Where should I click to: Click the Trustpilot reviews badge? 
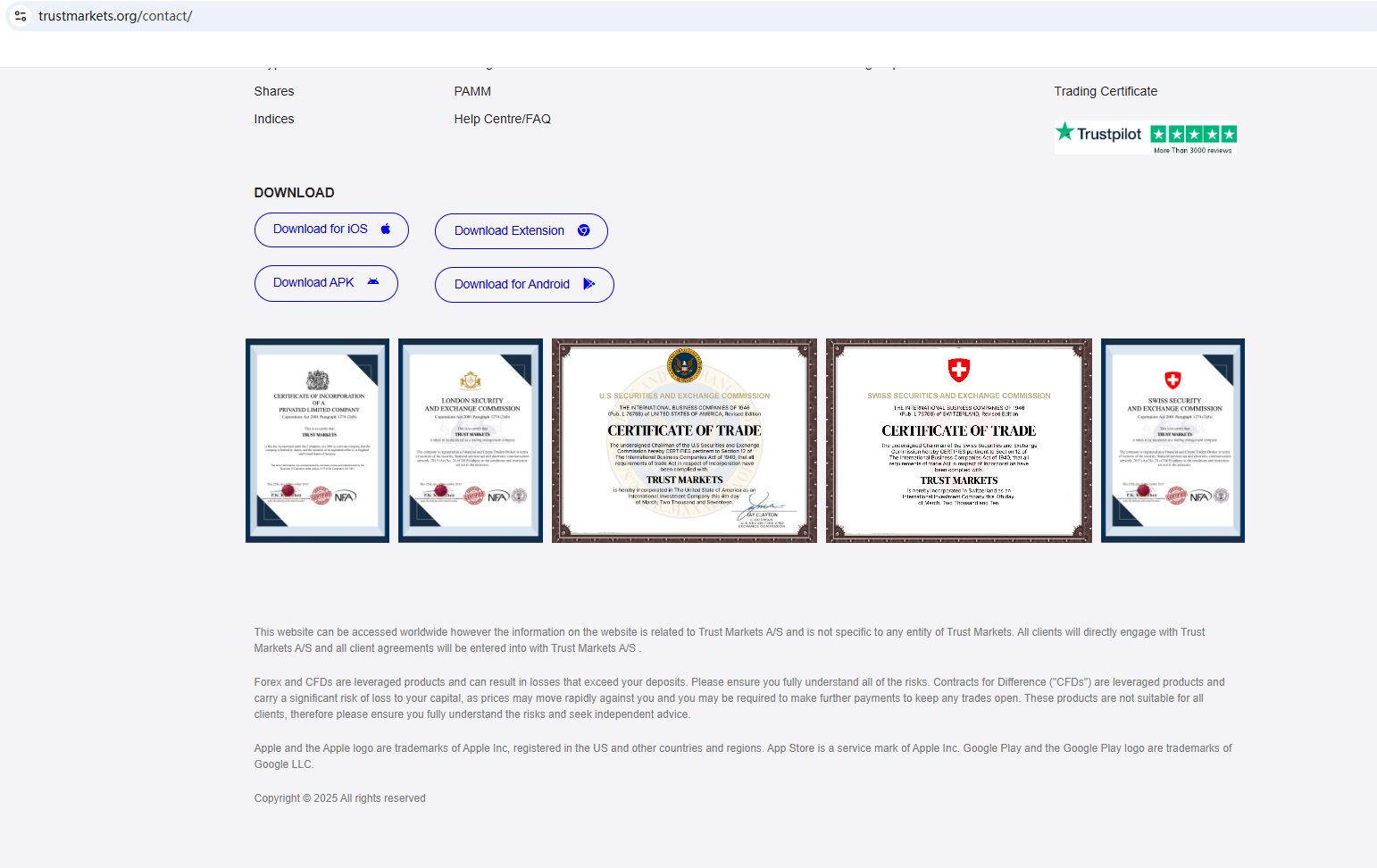1147,138
